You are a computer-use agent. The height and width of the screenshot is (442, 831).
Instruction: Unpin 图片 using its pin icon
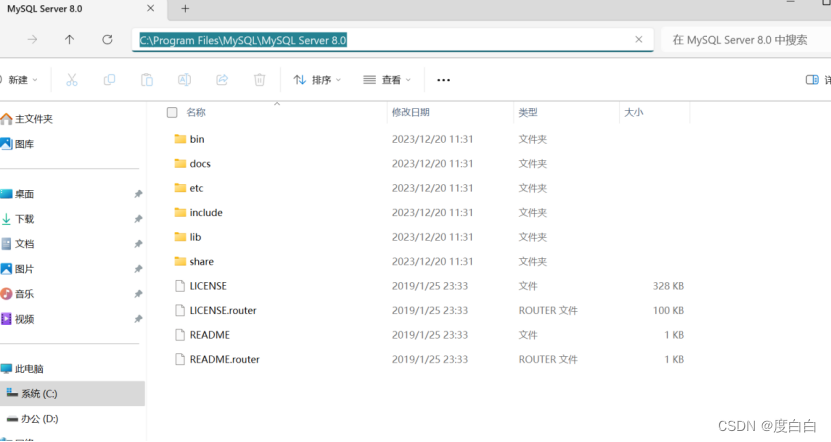click(138, 269)
